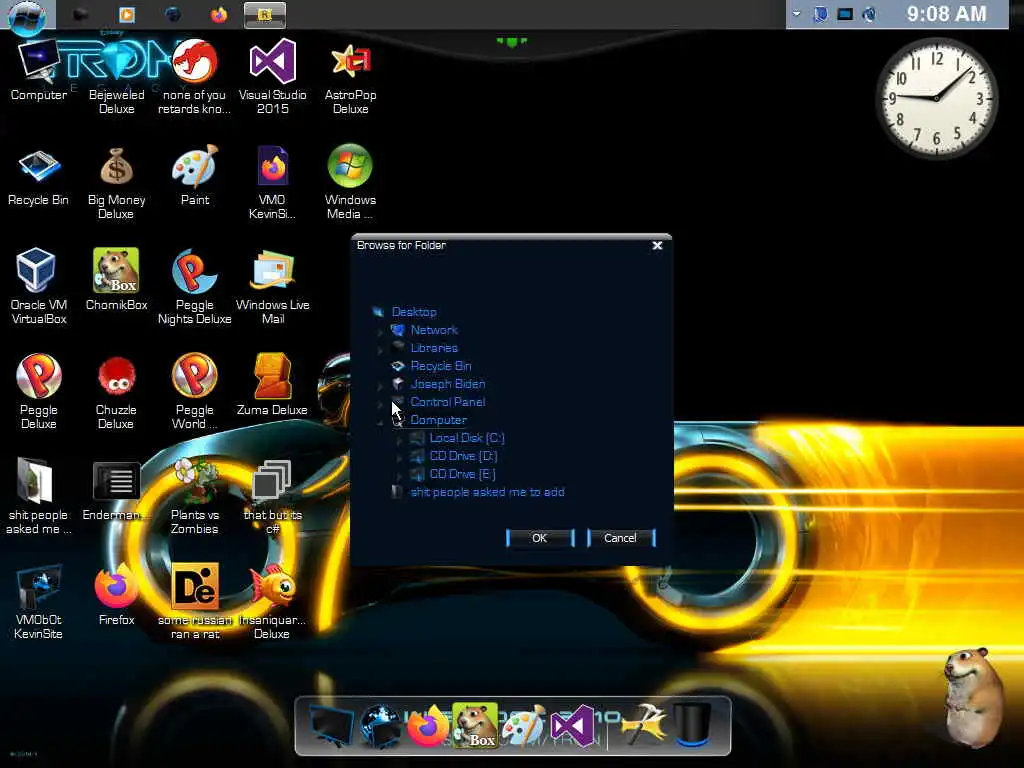
Task: Open the Windows Media desktop shortcut
Action: coord(350,182)
